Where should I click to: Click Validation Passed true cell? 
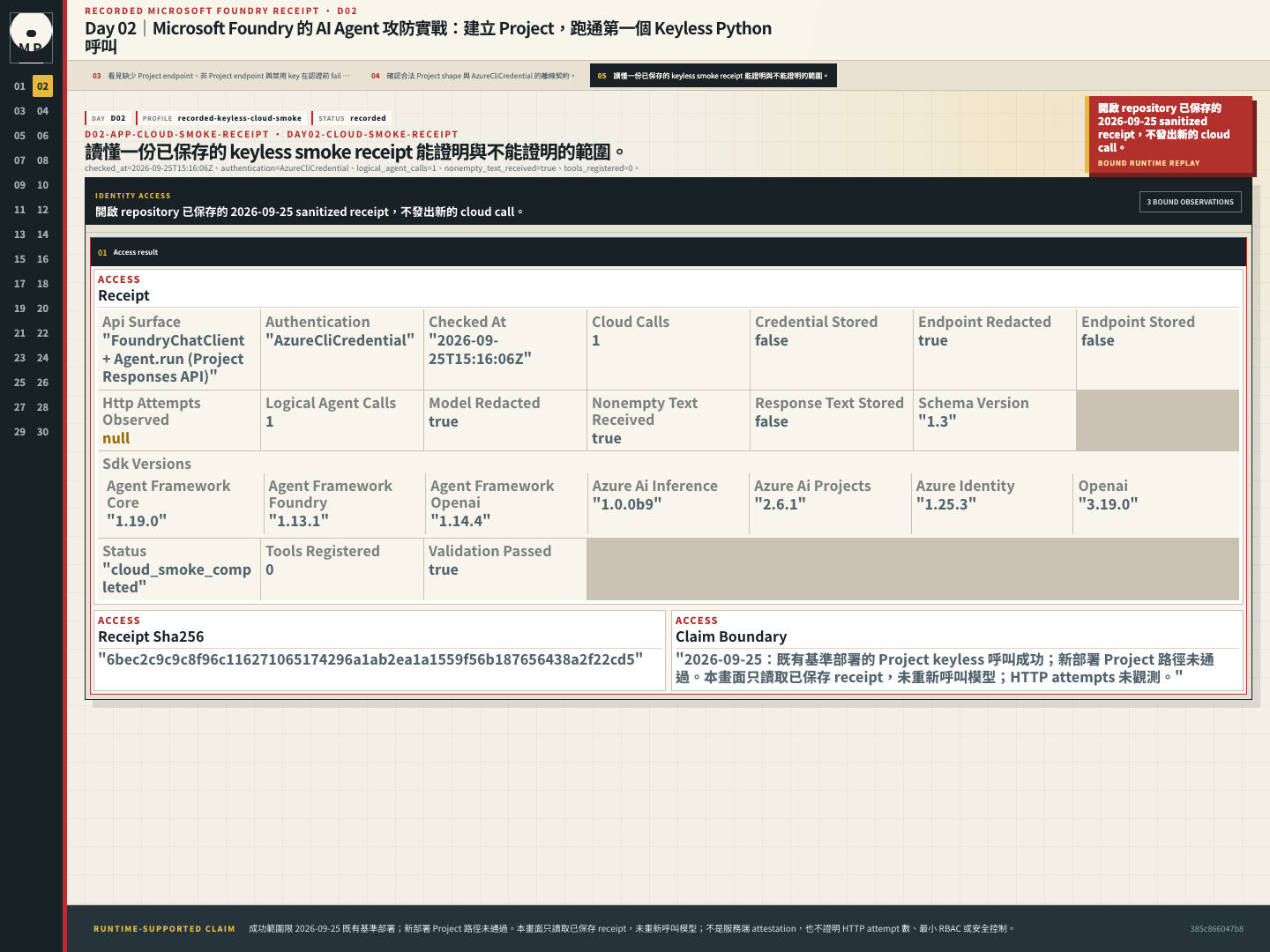[504, 569]
